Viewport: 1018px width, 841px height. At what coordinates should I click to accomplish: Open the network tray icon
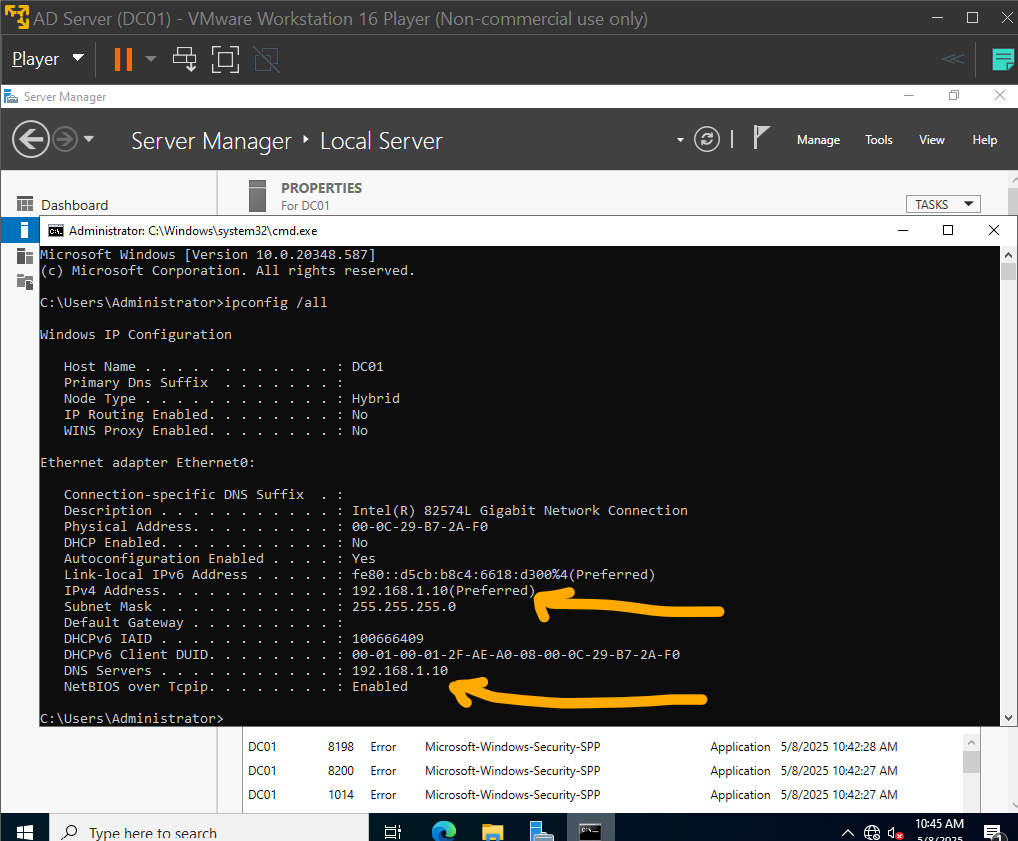pyautogui.click(x=872, y=832)
